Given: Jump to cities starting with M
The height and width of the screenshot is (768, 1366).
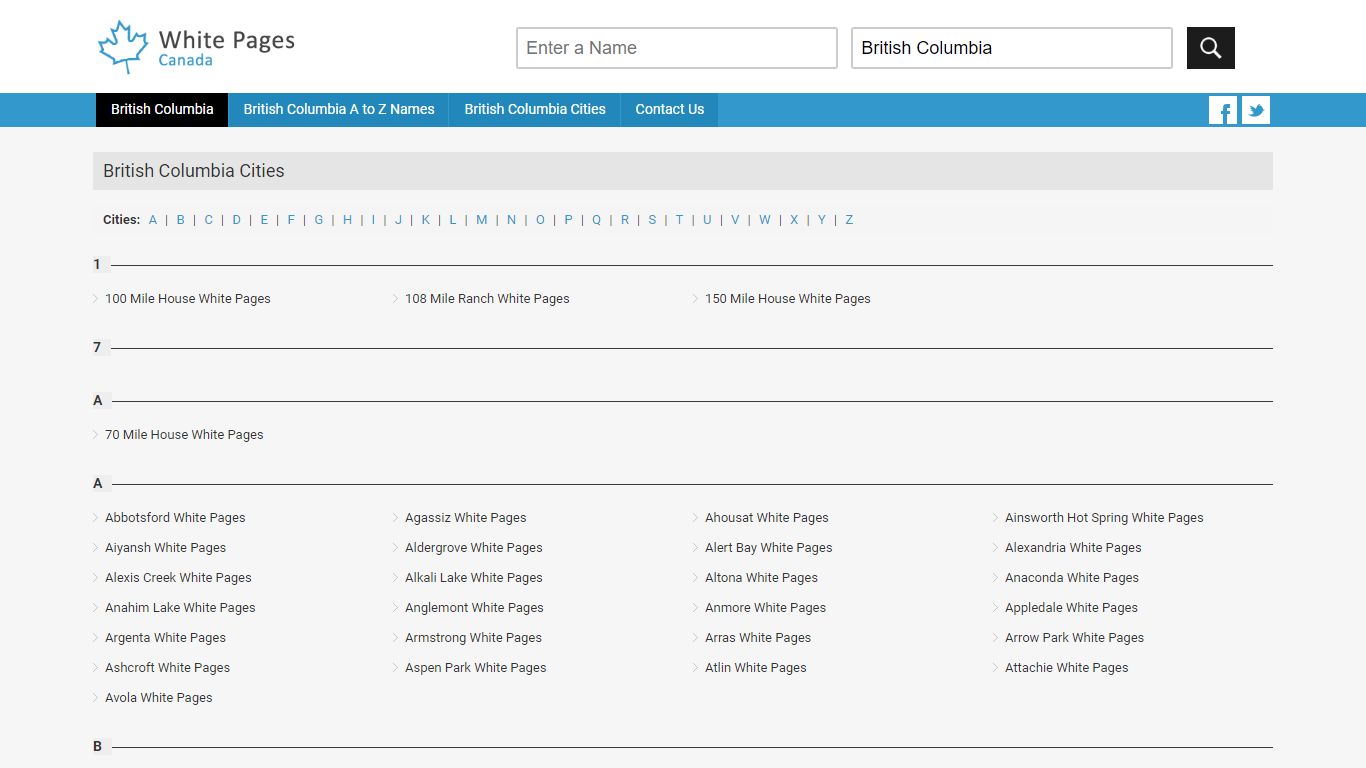Looking at the screenshot, I should 481,220.
